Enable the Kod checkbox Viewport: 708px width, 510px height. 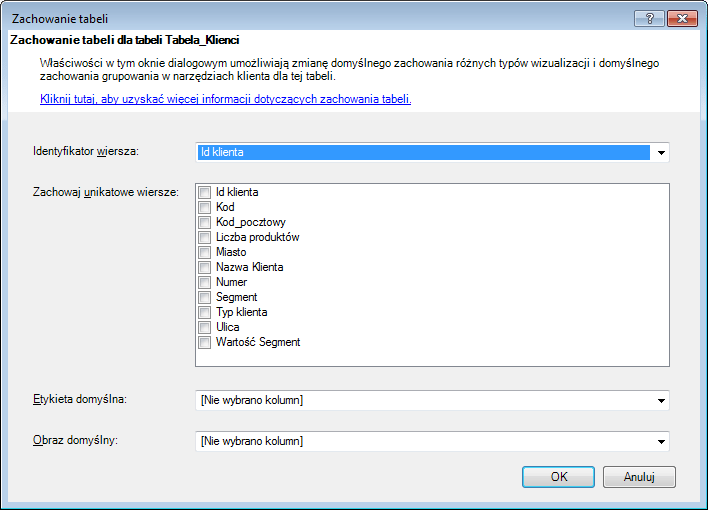[x=205, y=207]
